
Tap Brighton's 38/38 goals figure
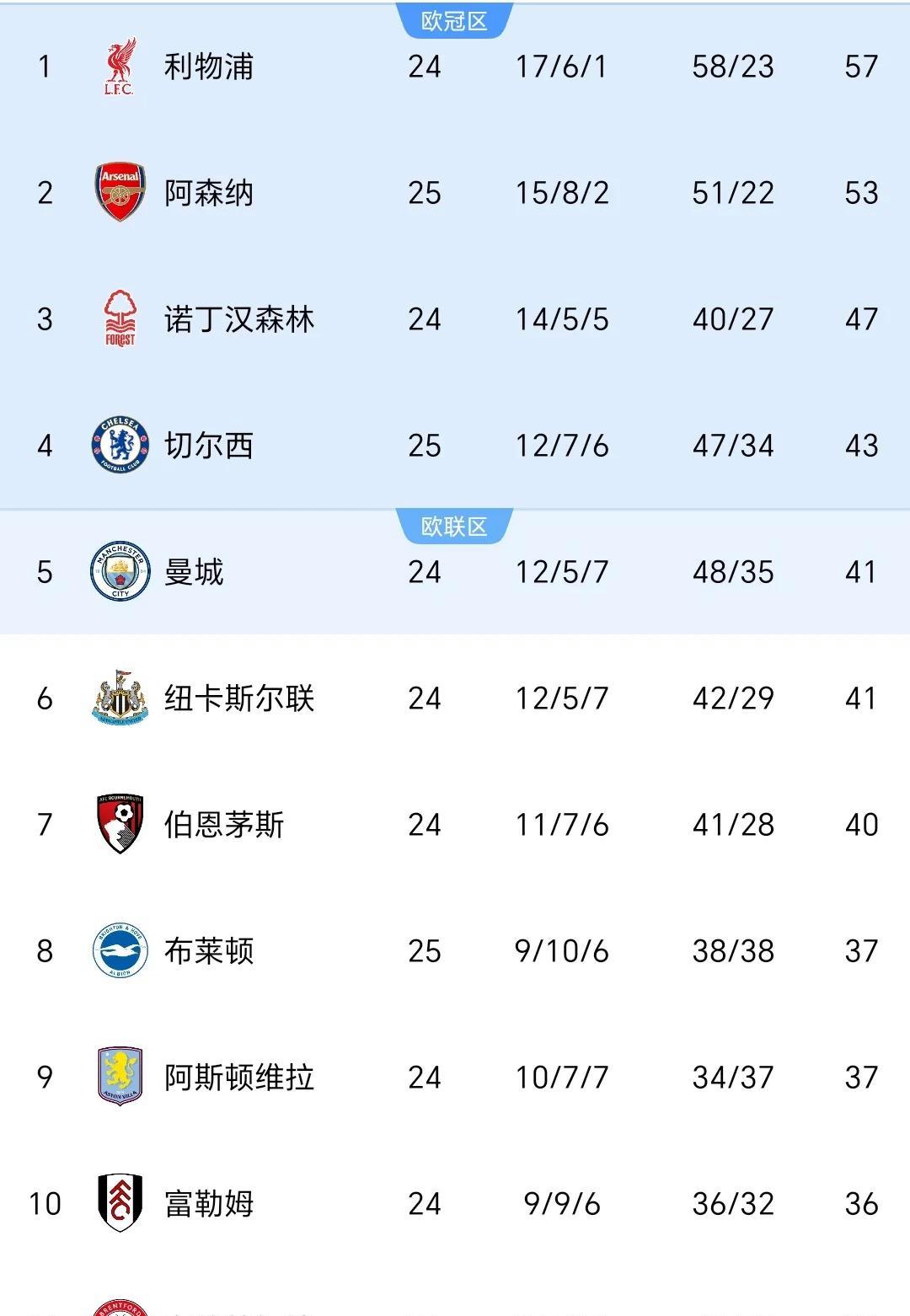(x=733, y=951)
